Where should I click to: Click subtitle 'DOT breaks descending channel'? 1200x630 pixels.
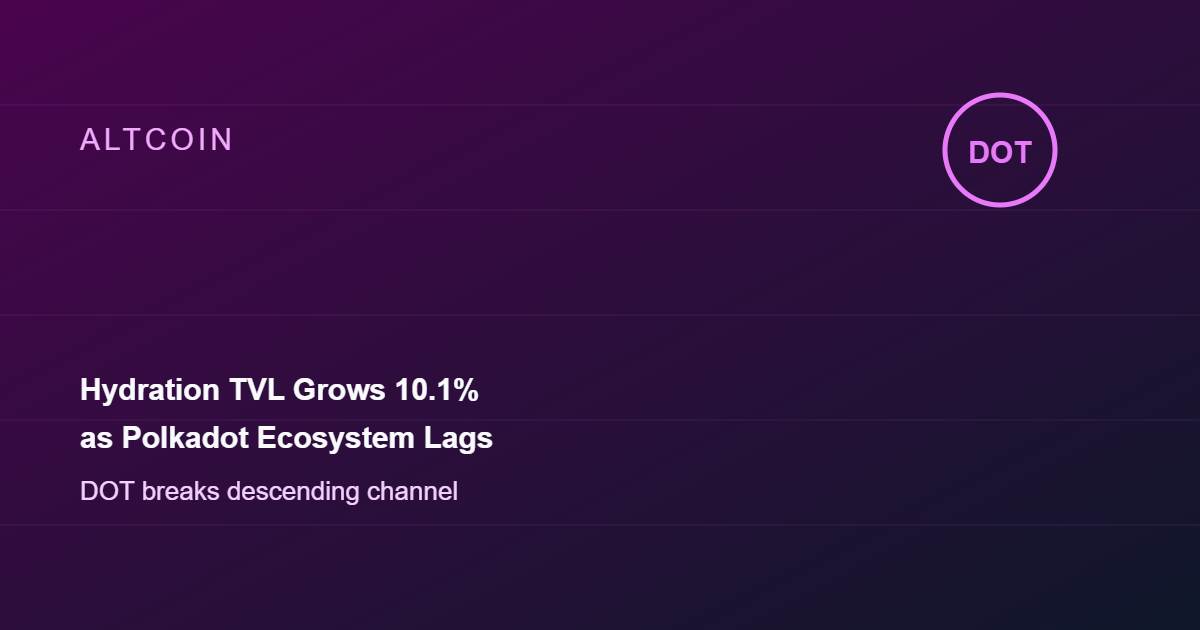[x=269, y=492]
